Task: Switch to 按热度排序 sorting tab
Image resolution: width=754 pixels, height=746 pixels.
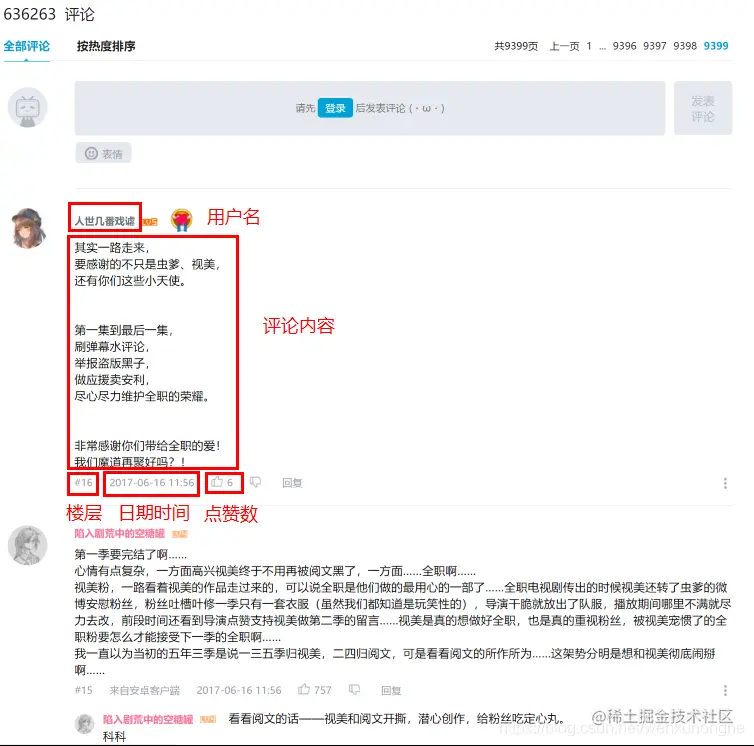Action: (x=106, y=46)
